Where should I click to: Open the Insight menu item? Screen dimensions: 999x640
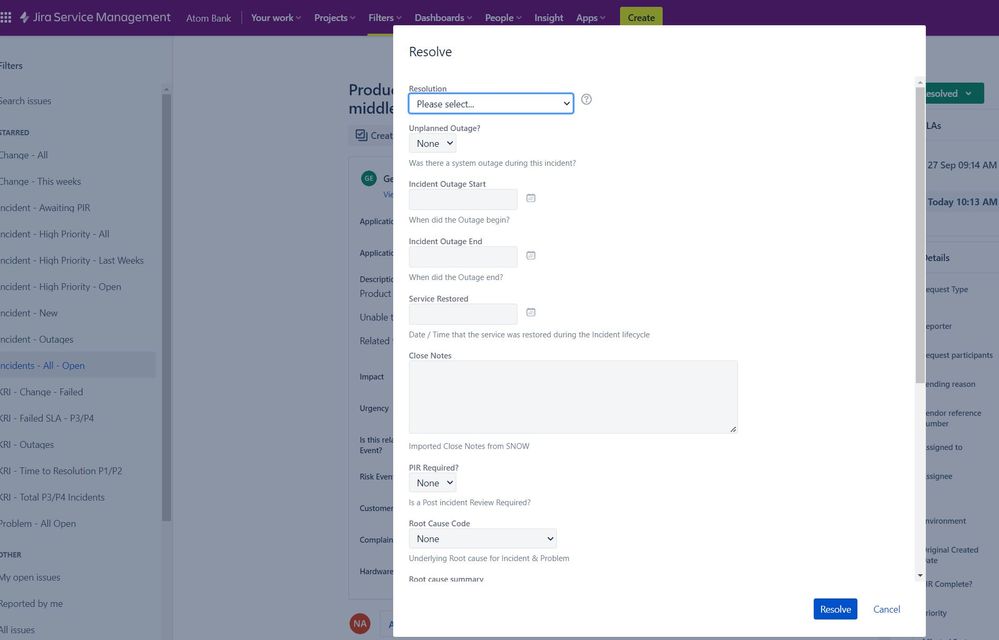(549, 18)
